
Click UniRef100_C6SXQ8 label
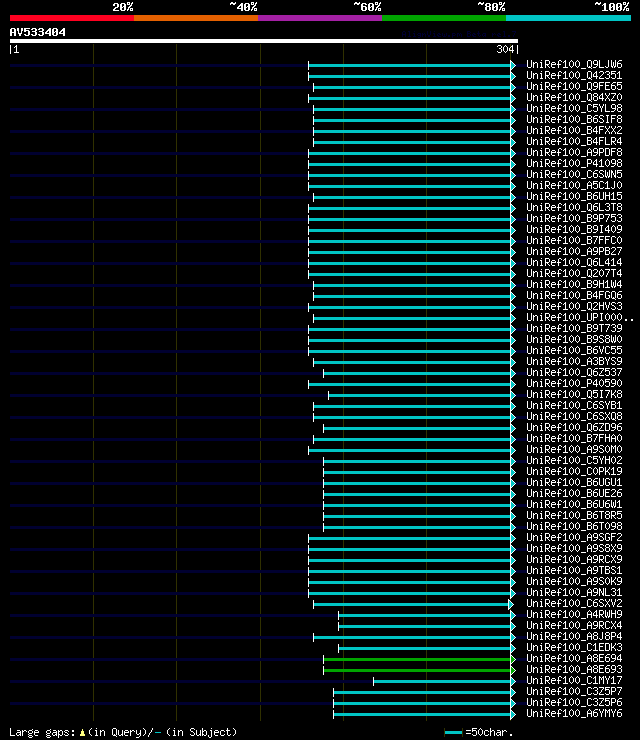coord(574,416)
